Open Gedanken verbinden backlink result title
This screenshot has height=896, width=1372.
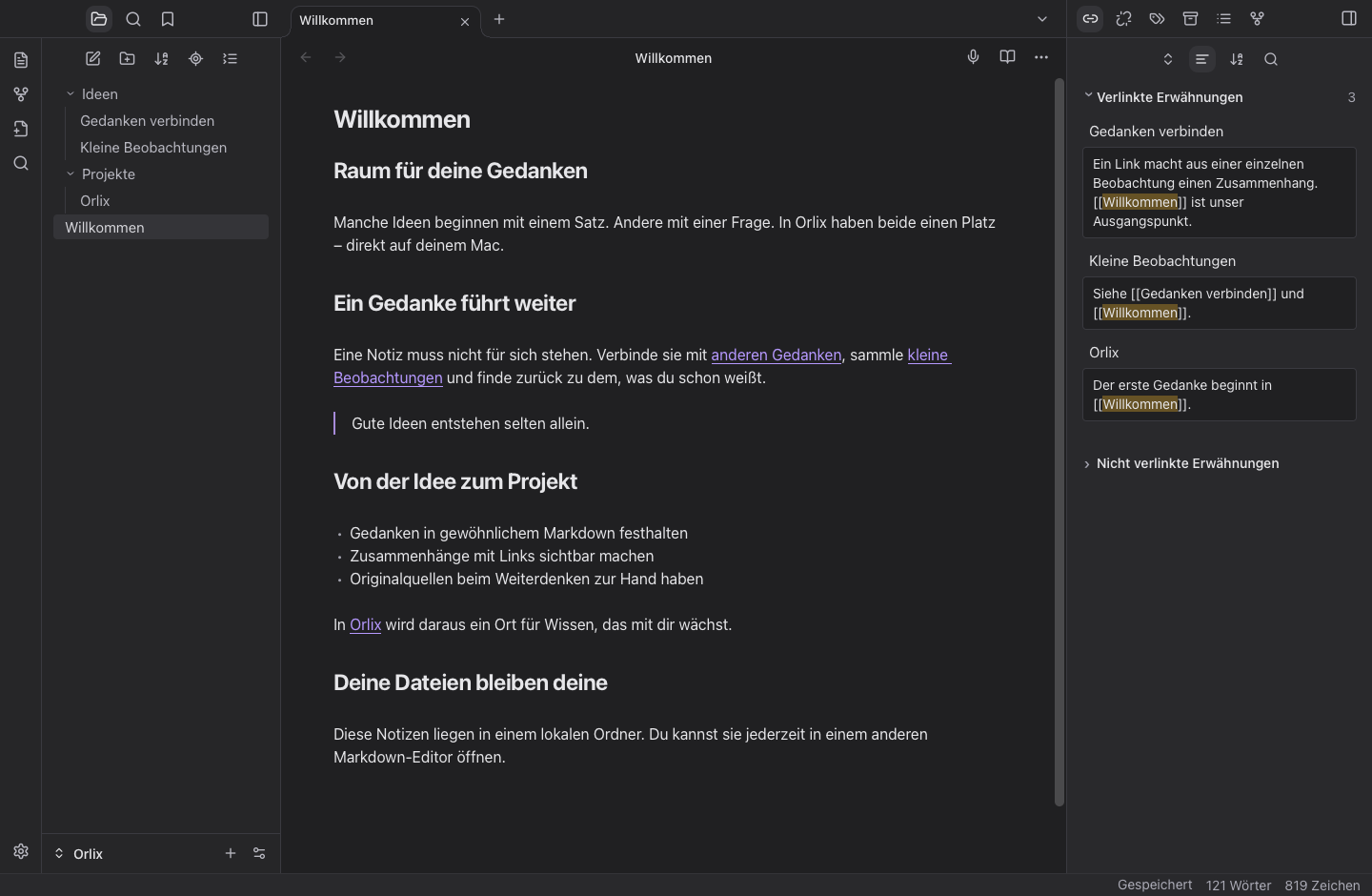point(1156,132)
